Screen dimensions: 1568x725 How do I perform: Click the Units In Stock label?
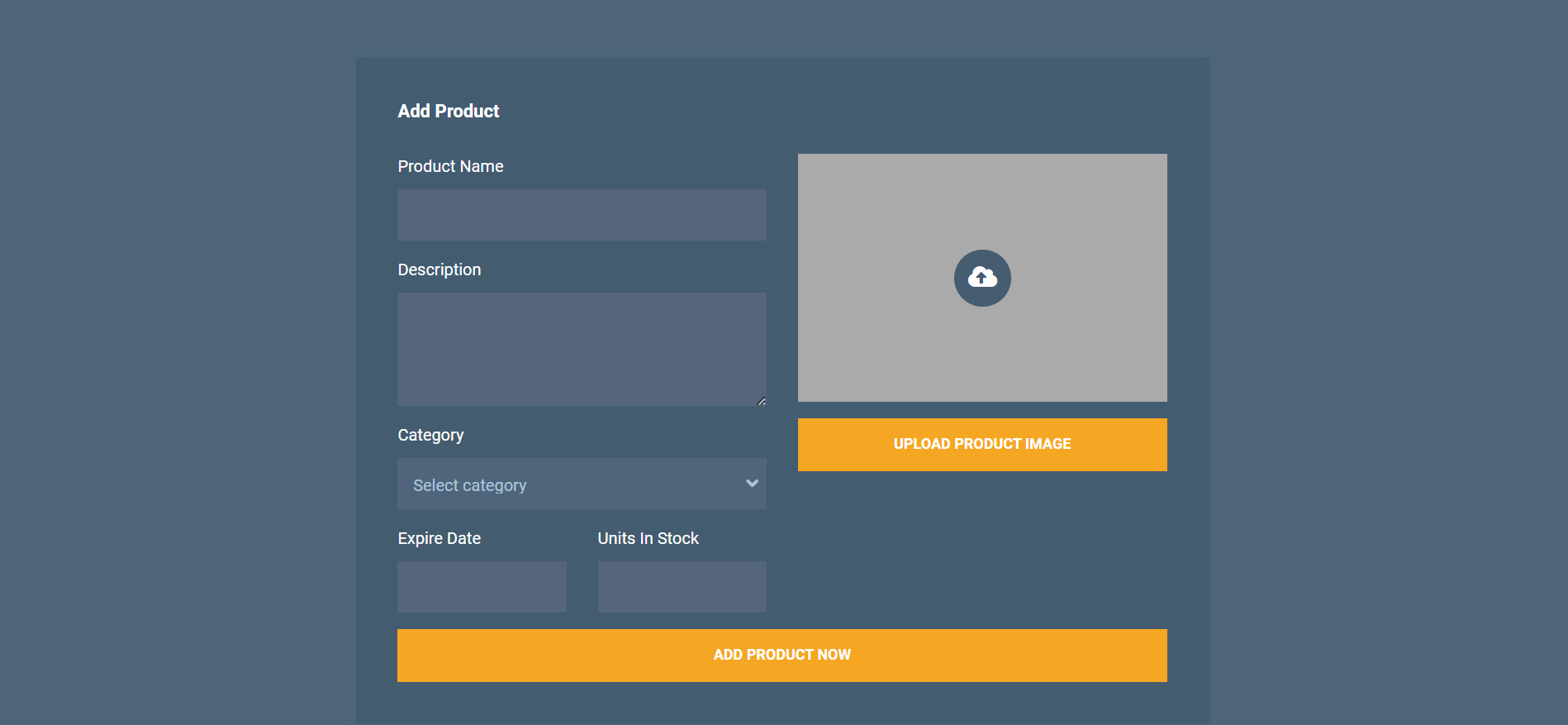648,538
